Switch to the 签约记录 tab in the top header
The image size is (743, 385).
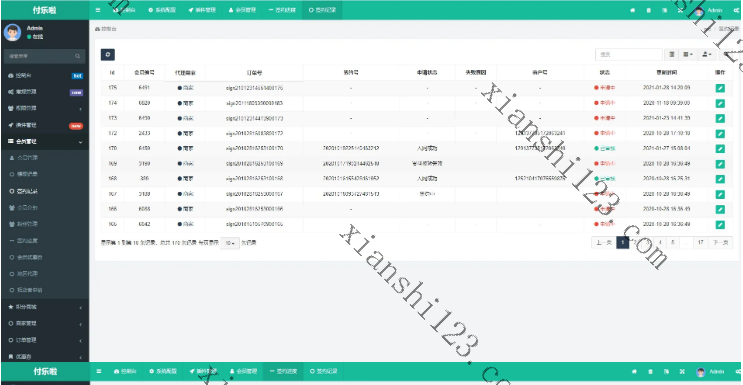click(322, 10)
